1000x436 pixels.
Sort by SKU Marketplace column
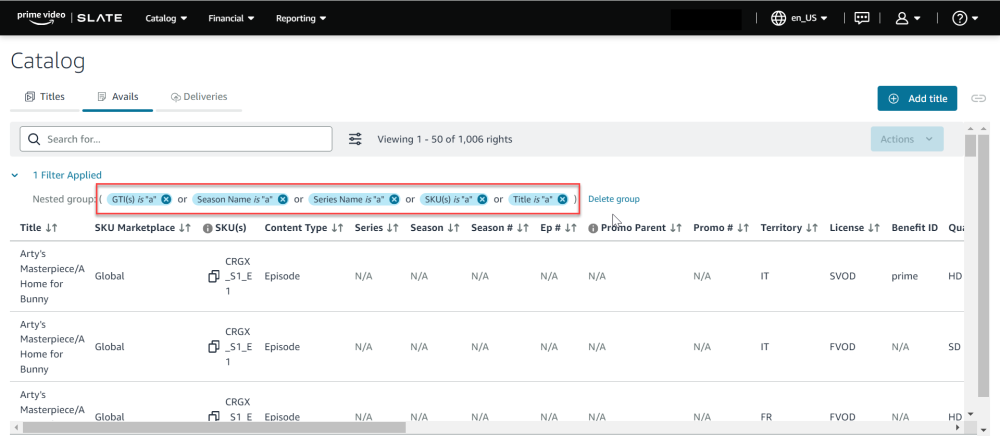185,228
